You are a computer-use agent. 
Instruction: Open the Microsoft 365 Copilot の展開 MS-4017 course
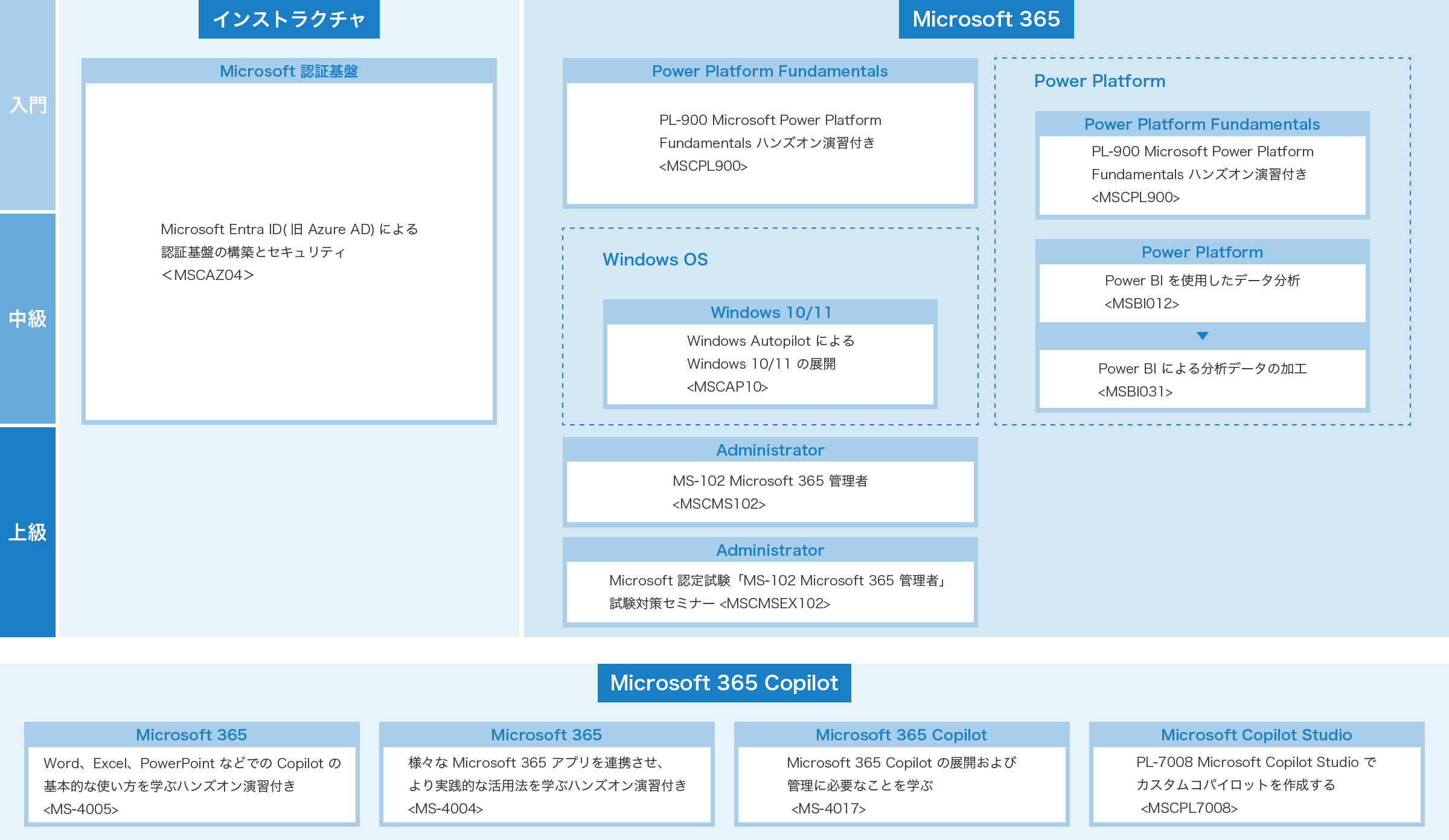[x=902, y=785]
